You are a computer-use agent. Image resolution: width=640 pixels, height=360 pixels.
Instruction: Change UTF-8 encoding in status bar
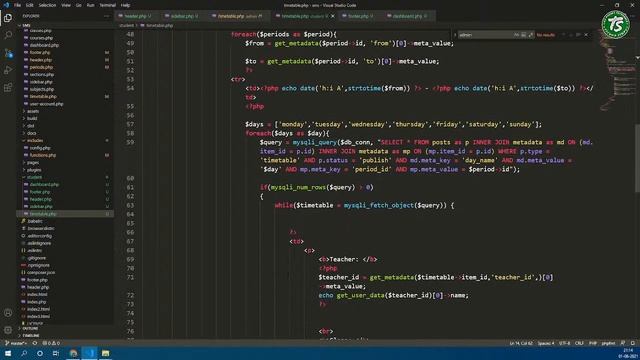564,343
